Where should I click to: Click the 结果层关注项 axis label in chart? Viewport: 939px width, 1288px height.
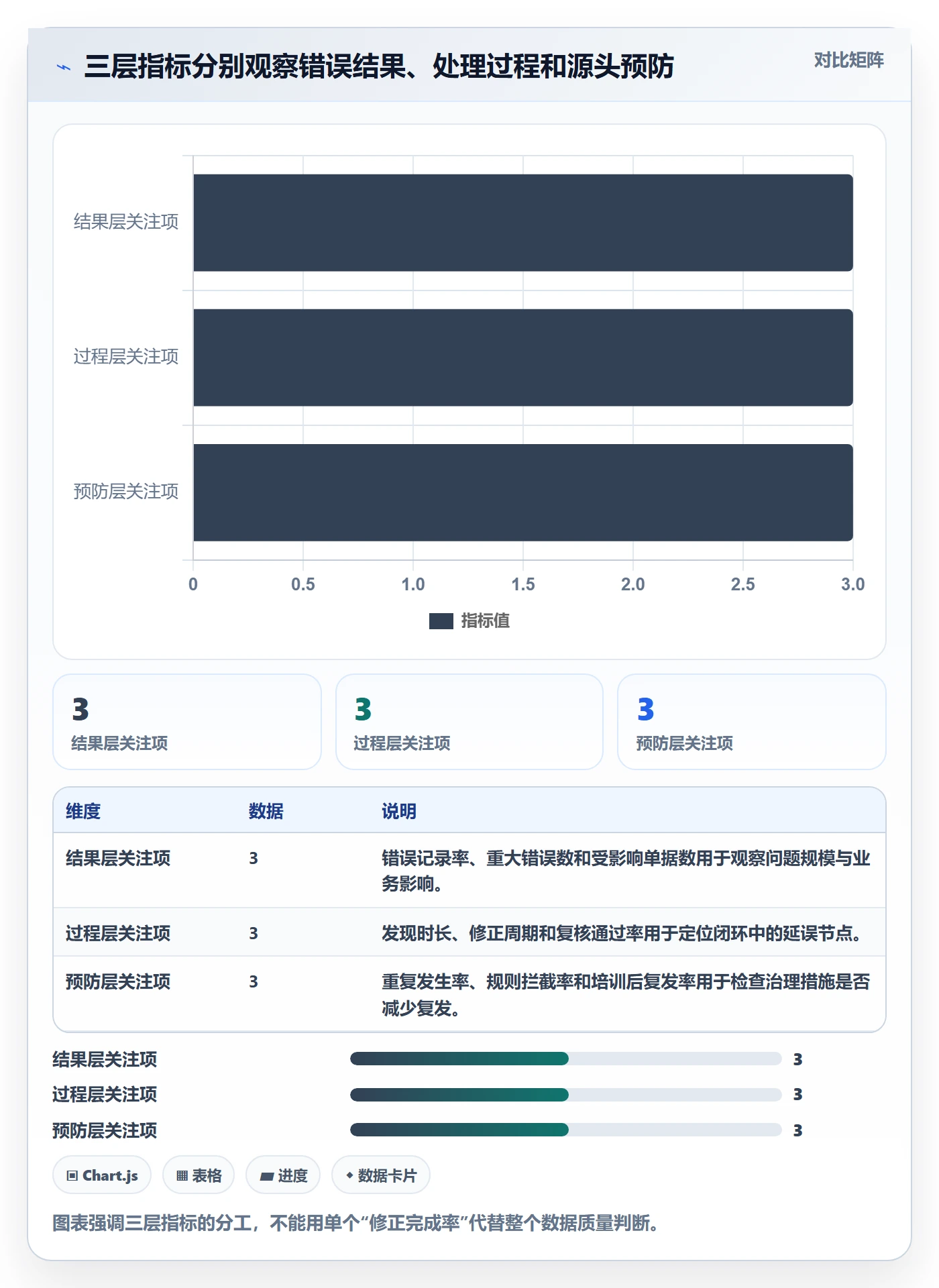126,222
